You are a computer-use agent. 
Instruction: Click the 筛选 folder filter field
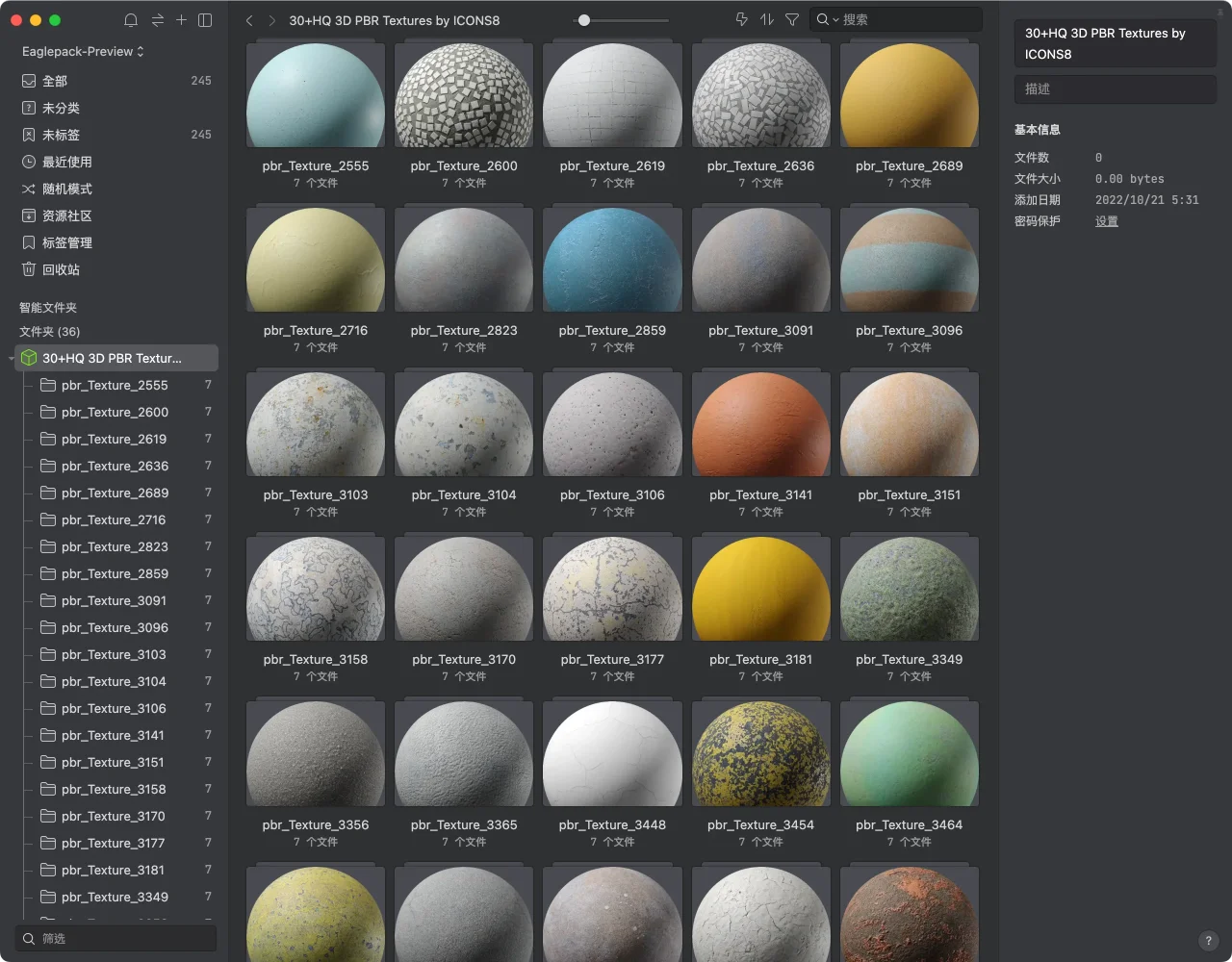point(115,938)
